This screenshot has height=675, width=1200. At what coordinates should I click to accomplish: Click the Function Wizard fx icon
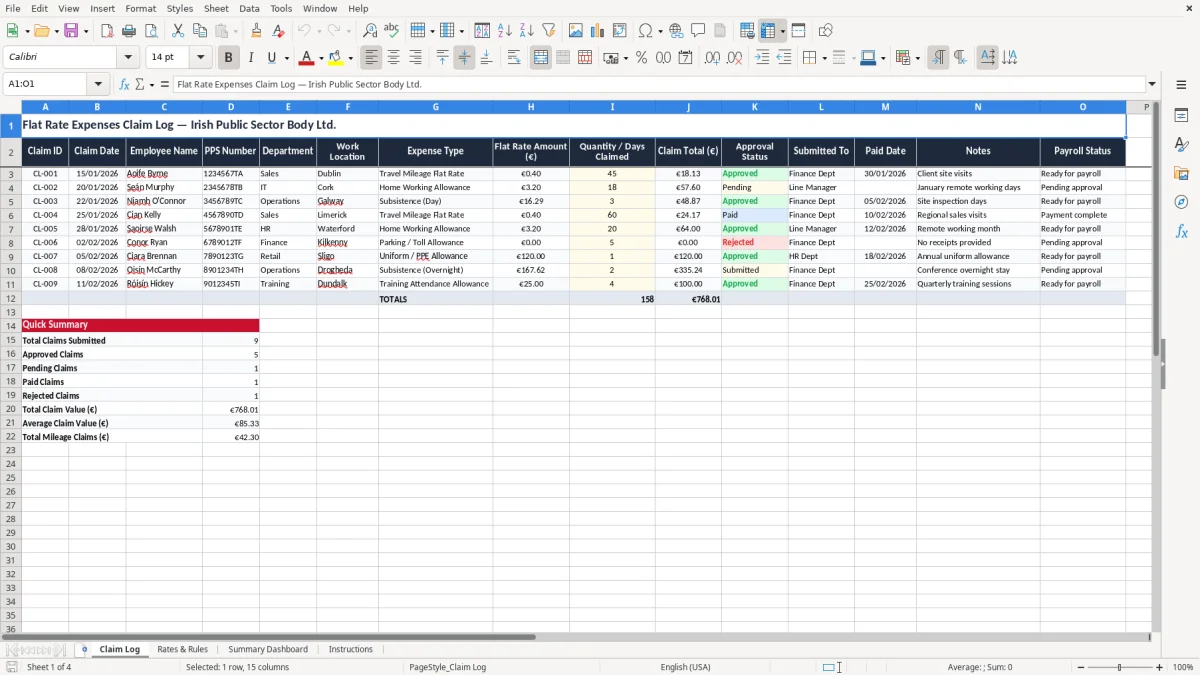click(124, 84)
